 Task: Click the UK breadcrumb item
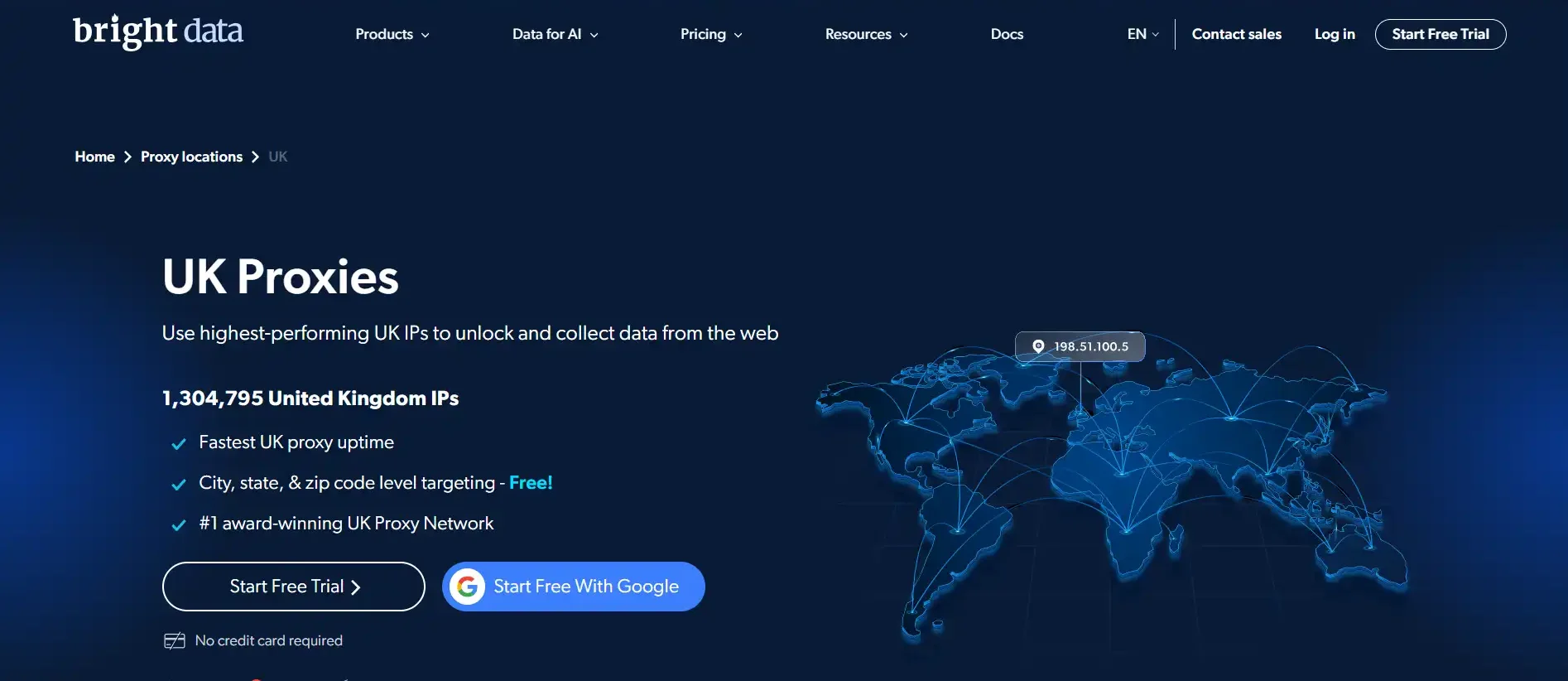pos(278,157)
